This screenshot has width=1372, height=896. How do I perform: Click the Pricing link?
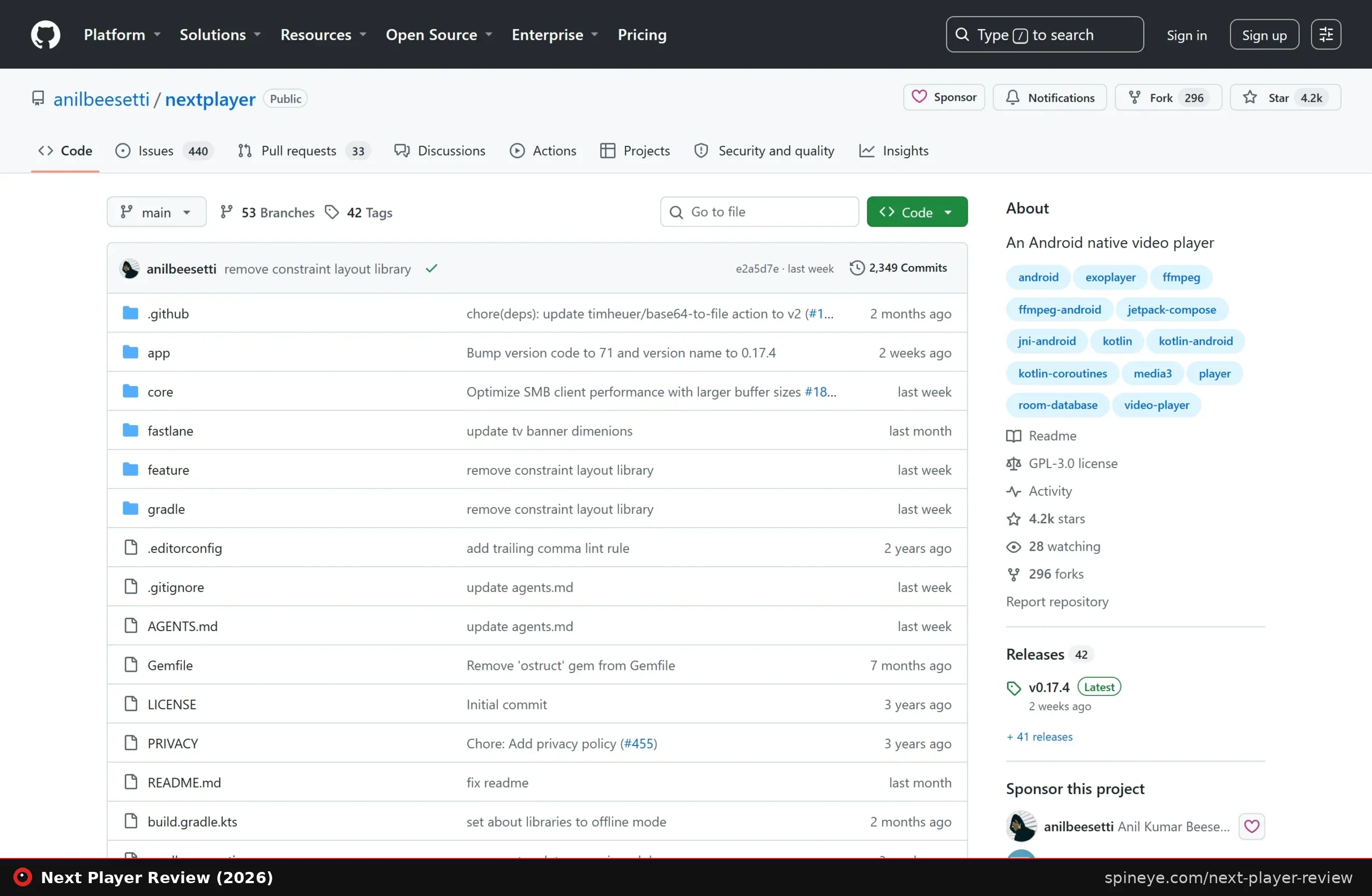642,35
